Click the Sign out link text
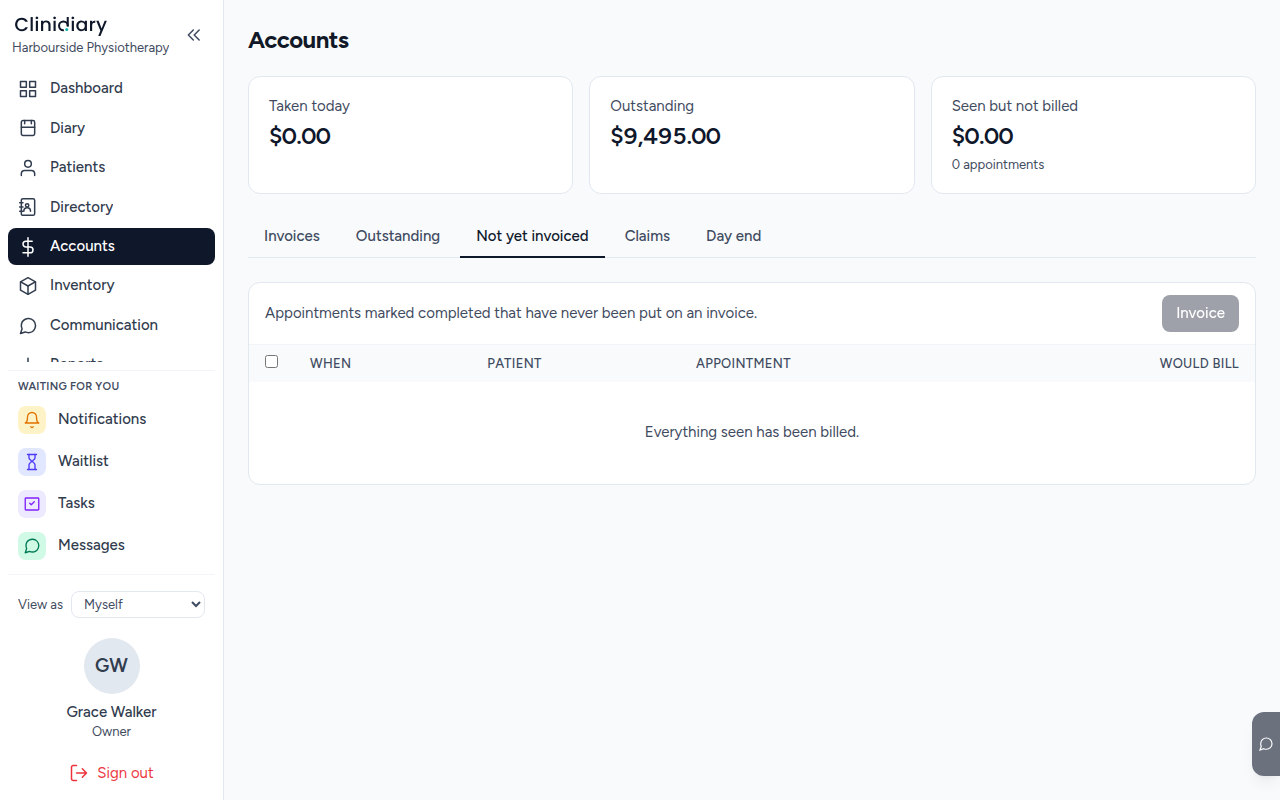This screenshot has width=1280, height=800. click(x=125, y=773)
